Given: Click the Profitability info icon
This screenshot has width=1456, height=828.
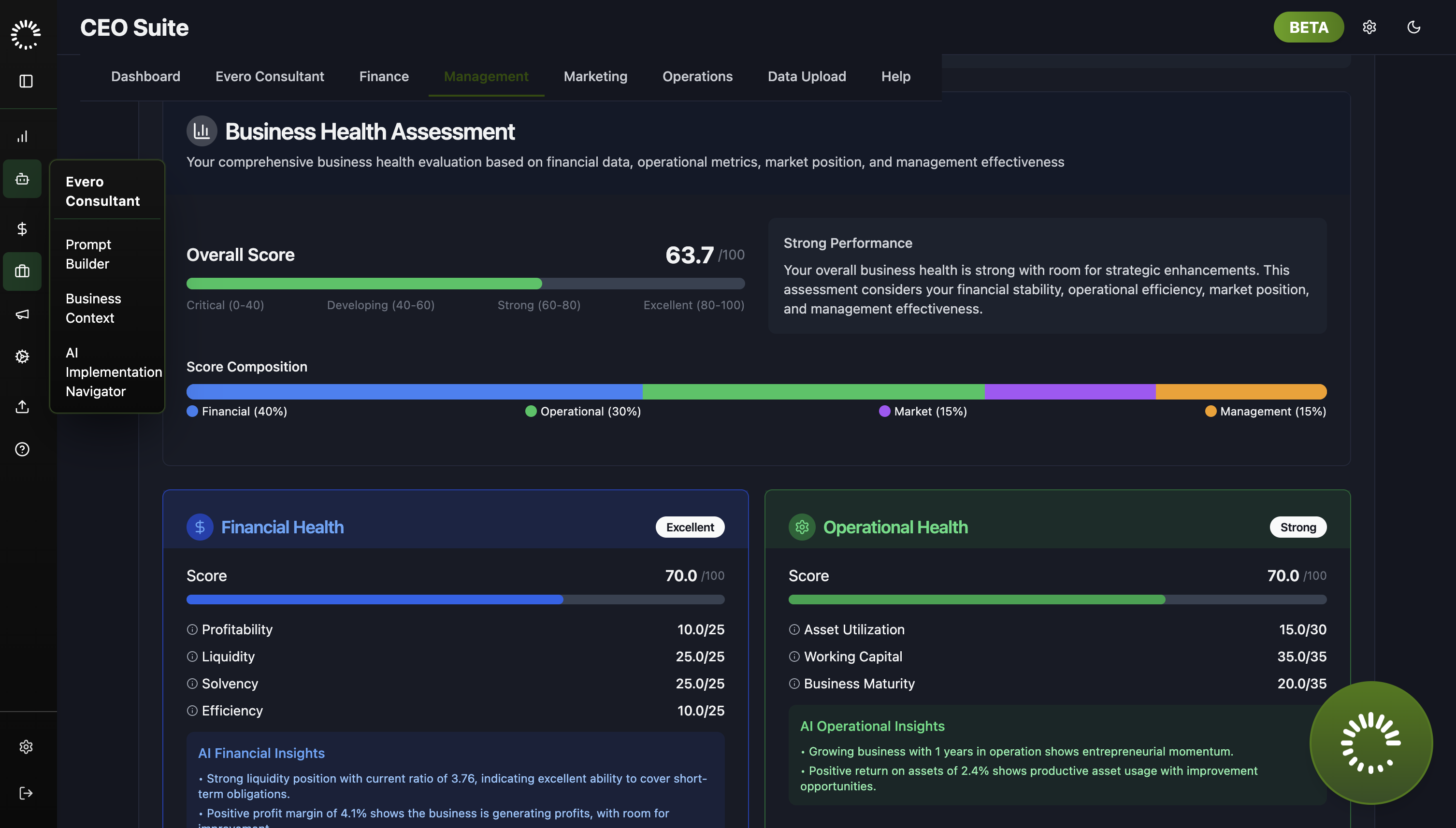Looking at the screenshot, I should (192, 629).
